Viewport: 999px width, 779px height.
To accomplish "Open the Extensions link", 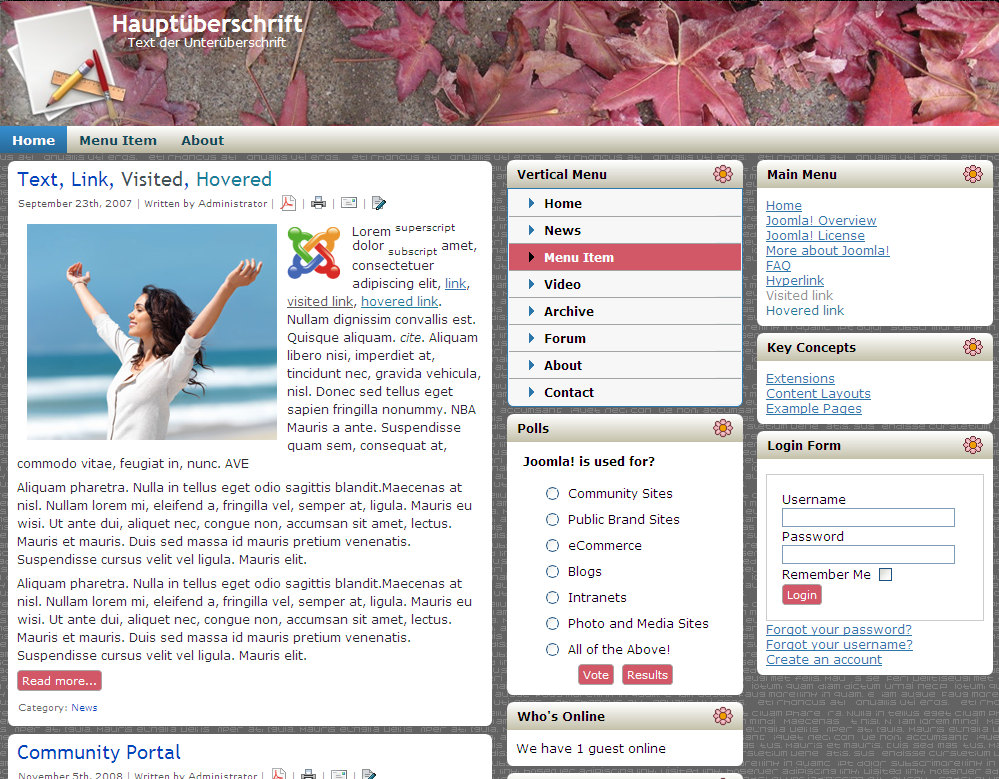I will pyautogui.click(x=800, y=378).
